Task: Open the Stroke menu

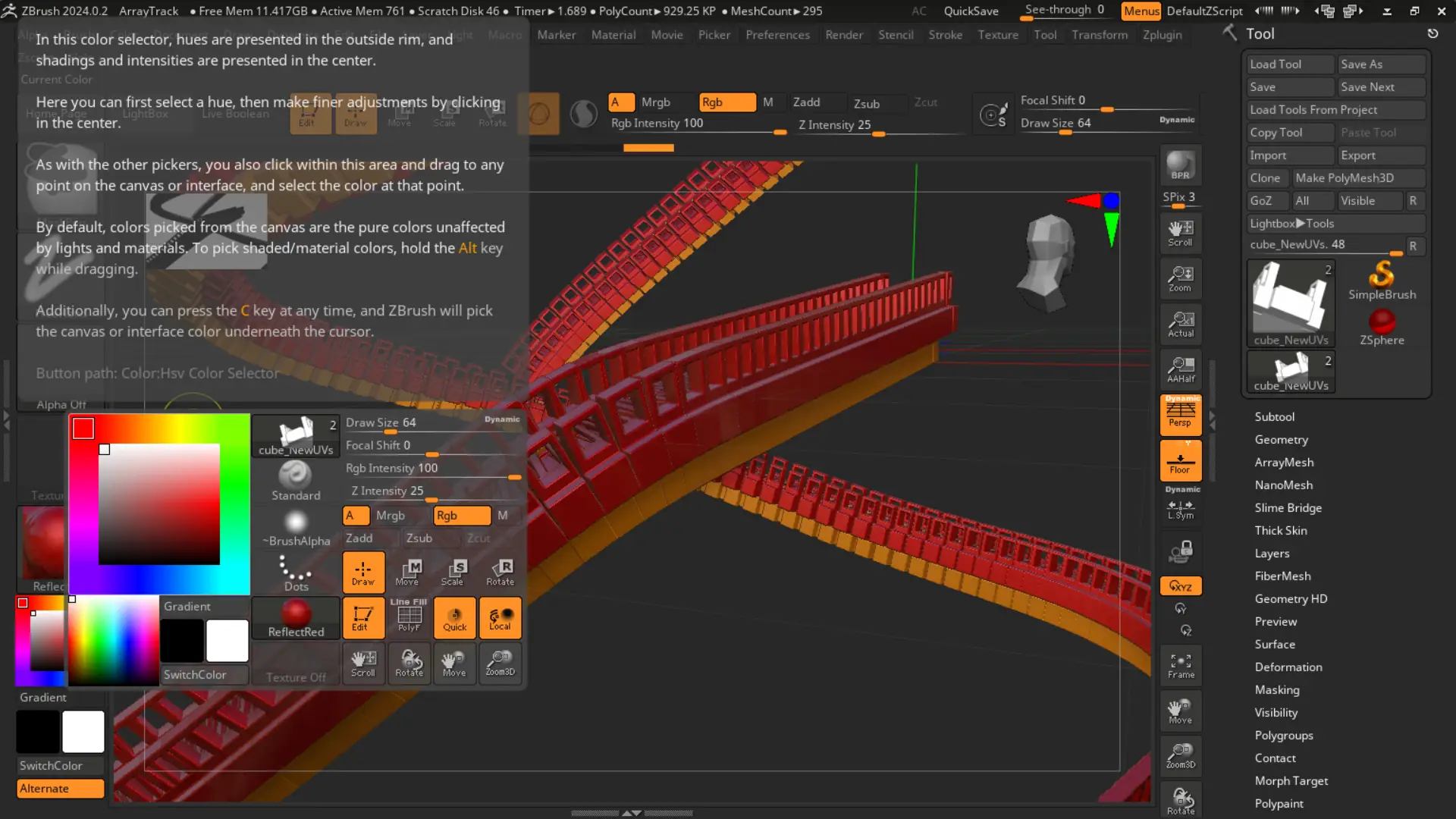Action: click(x=945, y=35)
